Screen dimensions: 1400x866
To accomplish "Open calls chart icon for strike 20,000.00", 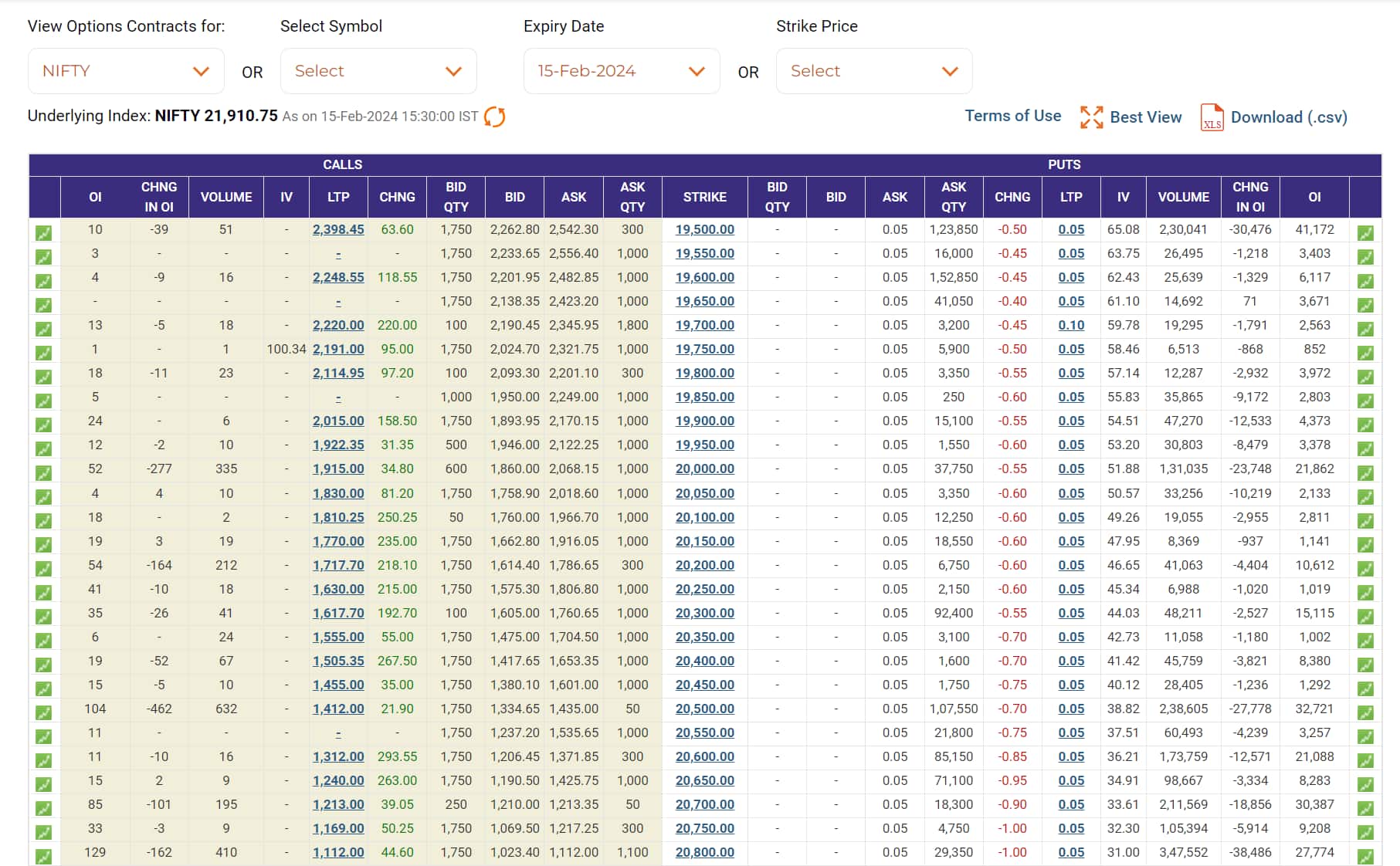I will click(x=44, y=472).
